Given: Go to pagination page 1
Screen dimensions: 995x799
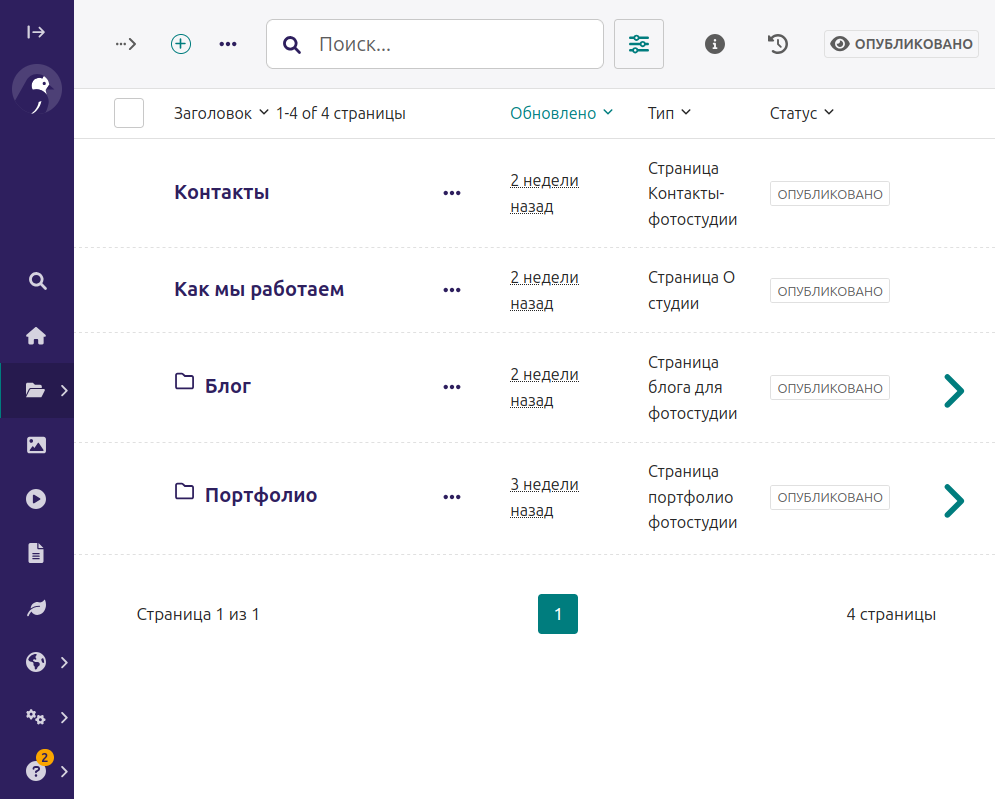Looking at the screenshot, I should (558, 614).
